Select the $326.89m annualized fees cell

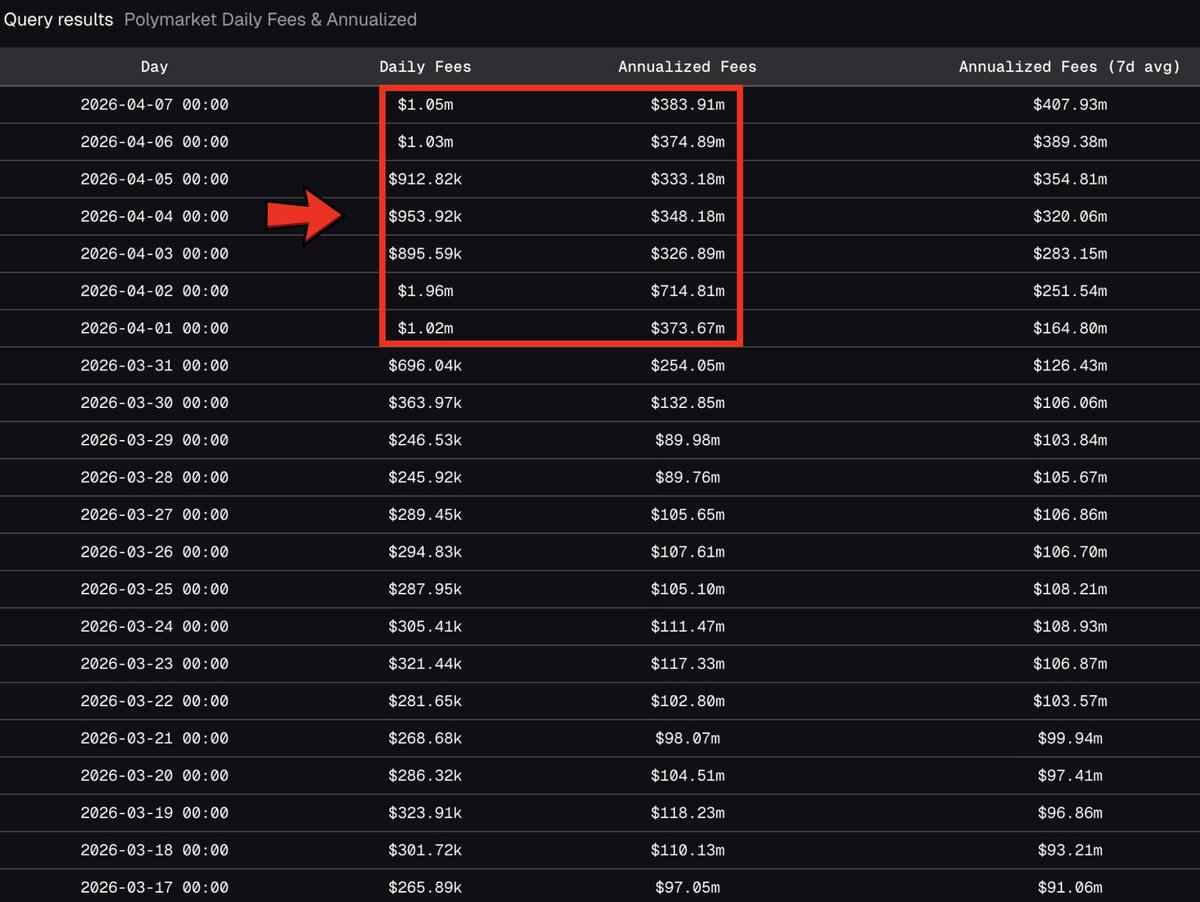pos(687,254)
